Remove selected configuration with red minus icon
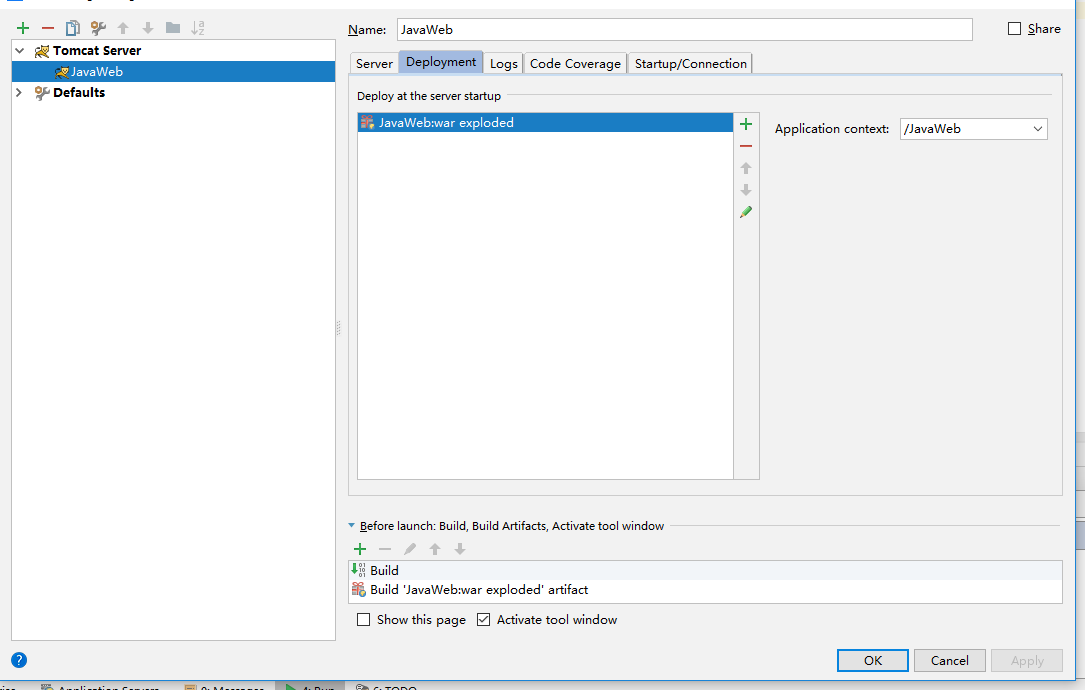Screen dimensions: 1085x690 [x=48, y=28]
